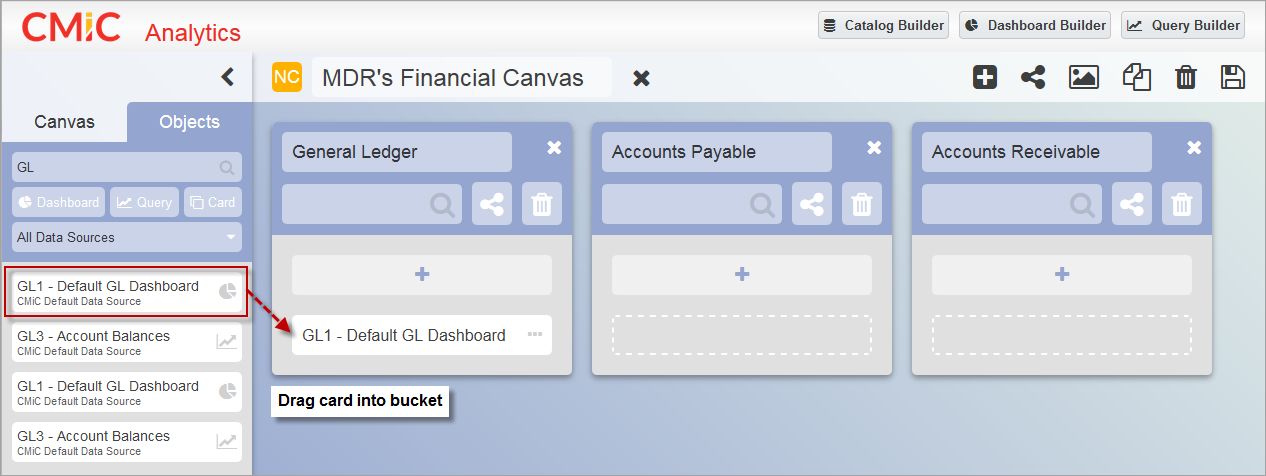Toggle the Dashboard filter
1266x476 pixels.
pyautogui.click(x=59, y=202)
